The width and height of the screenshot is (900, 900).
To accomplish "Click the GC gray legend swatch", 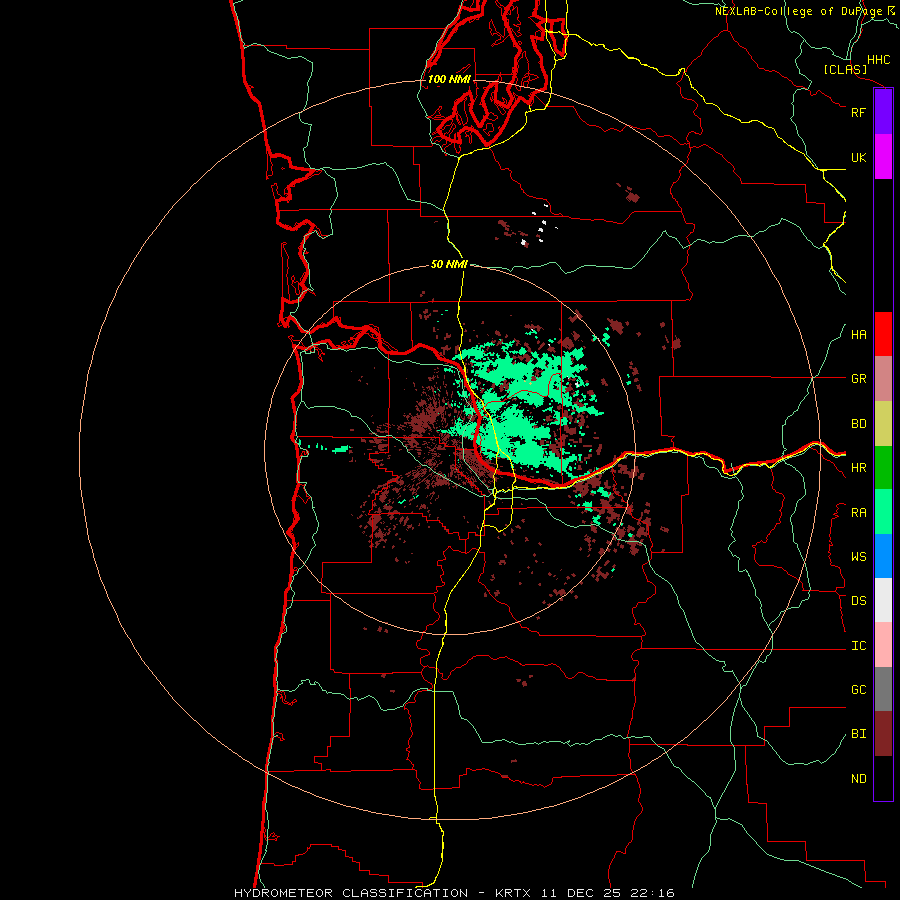I will pyautogui.click(x=883, y=689).
